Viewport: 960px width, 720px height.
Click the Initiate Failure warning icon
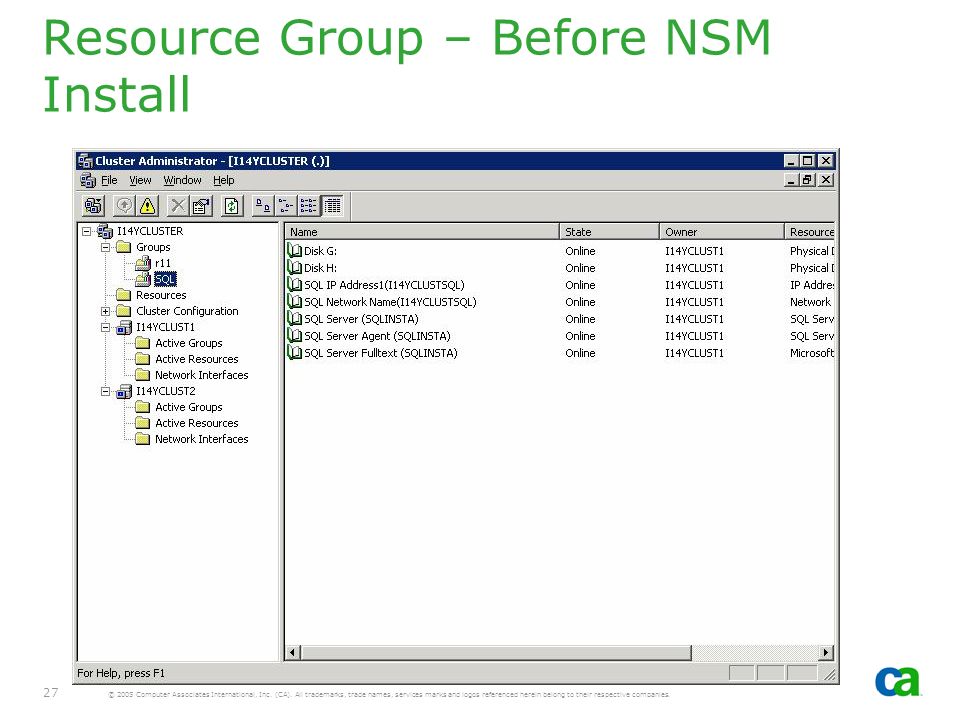click(147, 206)
